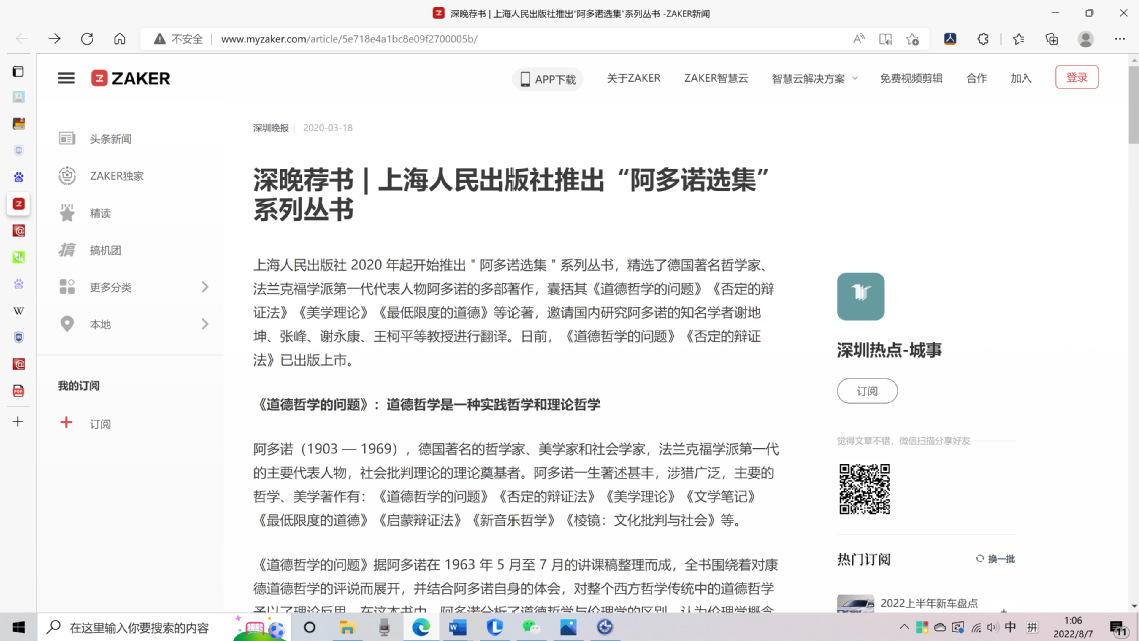Open the 智慧云解决方案 dropdown
The height and width of the screenshot is (641, 1139).
[814, 79]
